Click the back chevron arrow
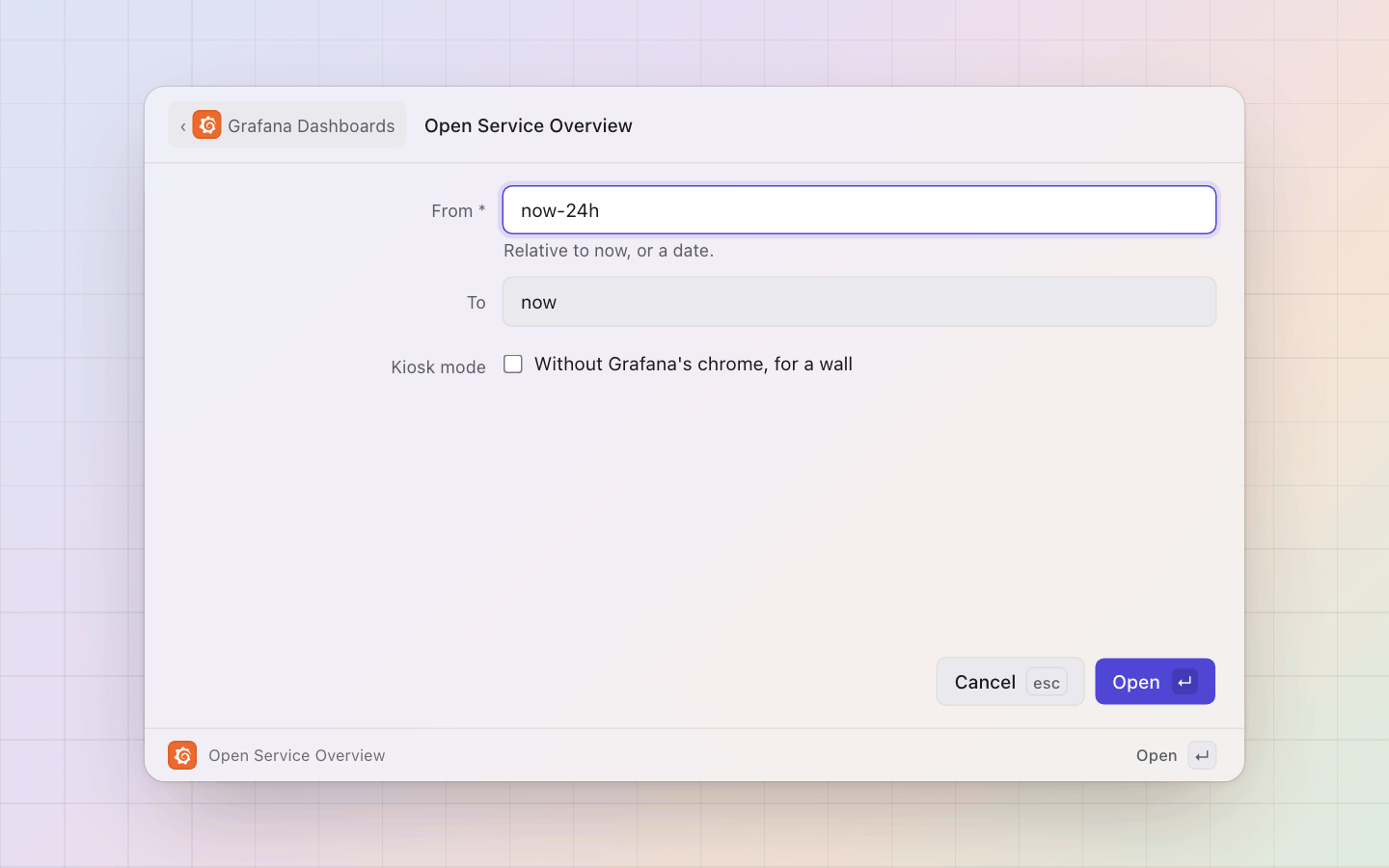 pyautogui.click(x=182, y=126)
